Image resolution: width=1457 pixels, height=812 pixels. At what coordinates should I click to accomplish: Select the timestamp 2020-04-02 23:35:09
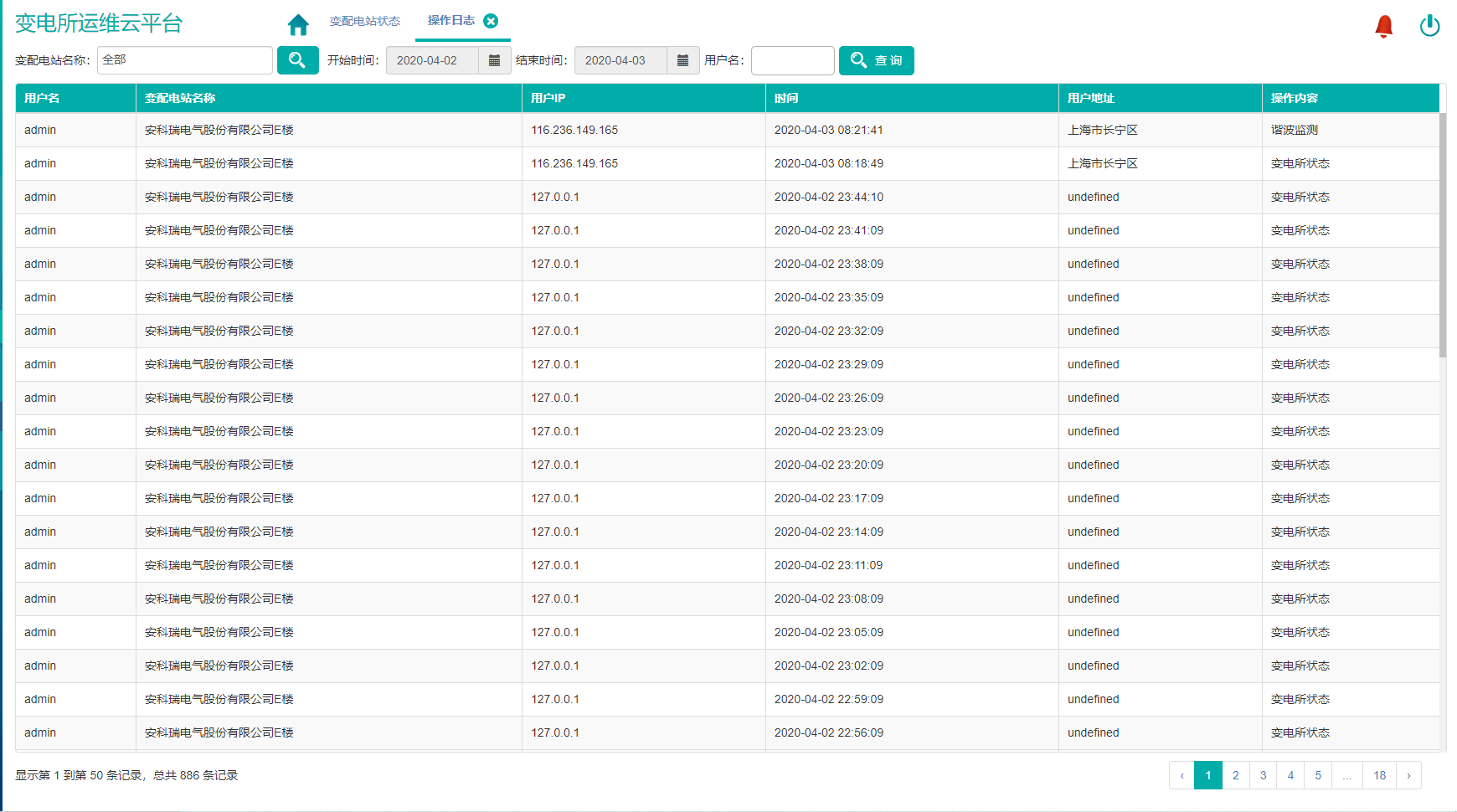[x=829, y=297]
